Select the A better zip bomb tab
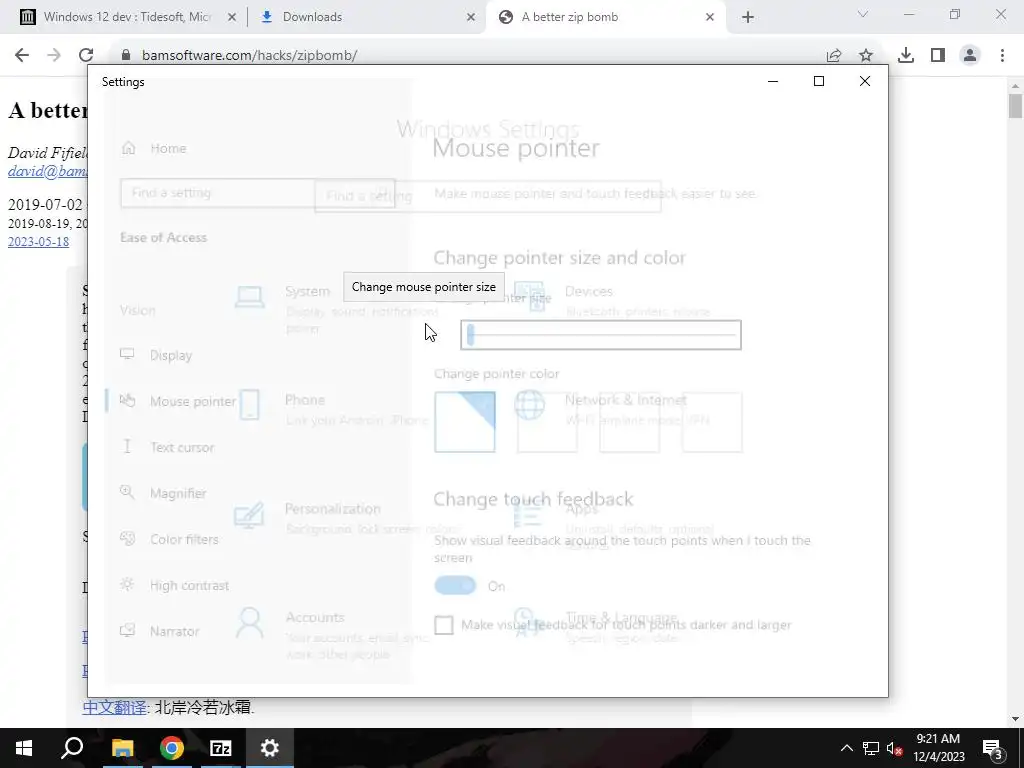This screenshot has width=1024, height=768. pos(605,17)
